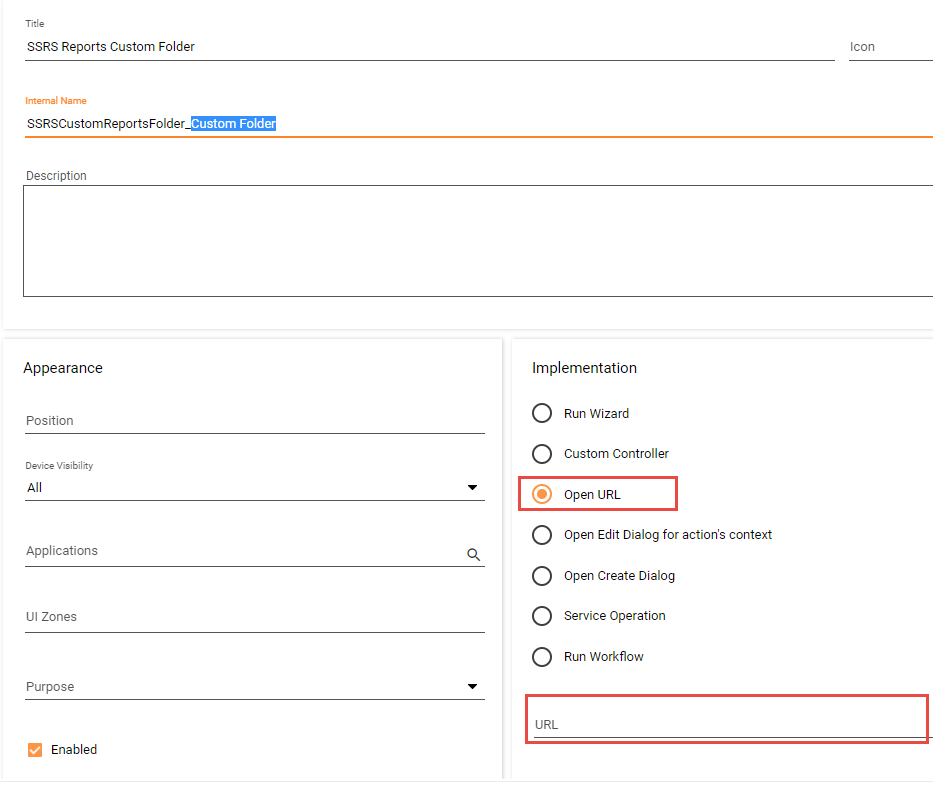This screenshot has width=933, height=786.
Task: Select the Open Create Dialog option
Action: [542, 576]
